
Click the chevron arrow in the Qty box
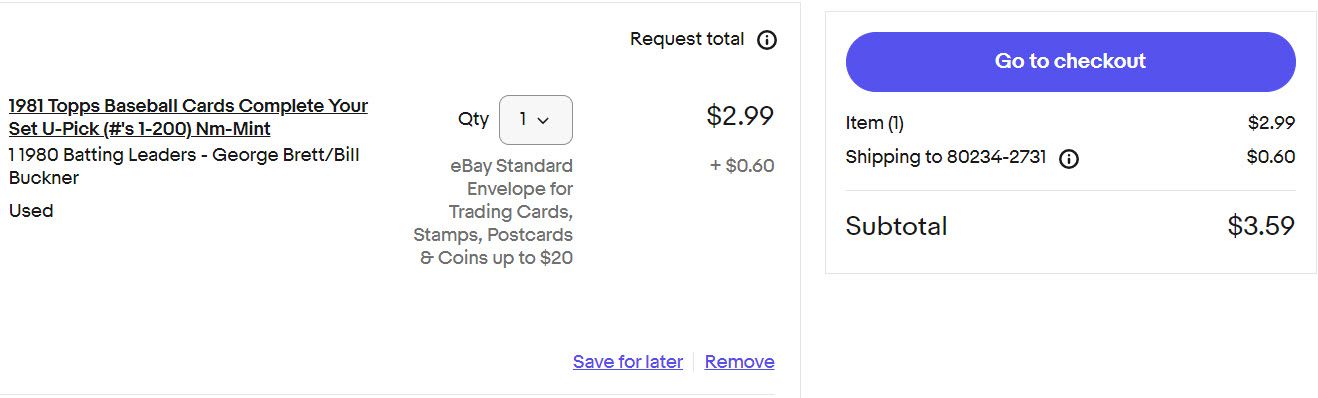544,121
